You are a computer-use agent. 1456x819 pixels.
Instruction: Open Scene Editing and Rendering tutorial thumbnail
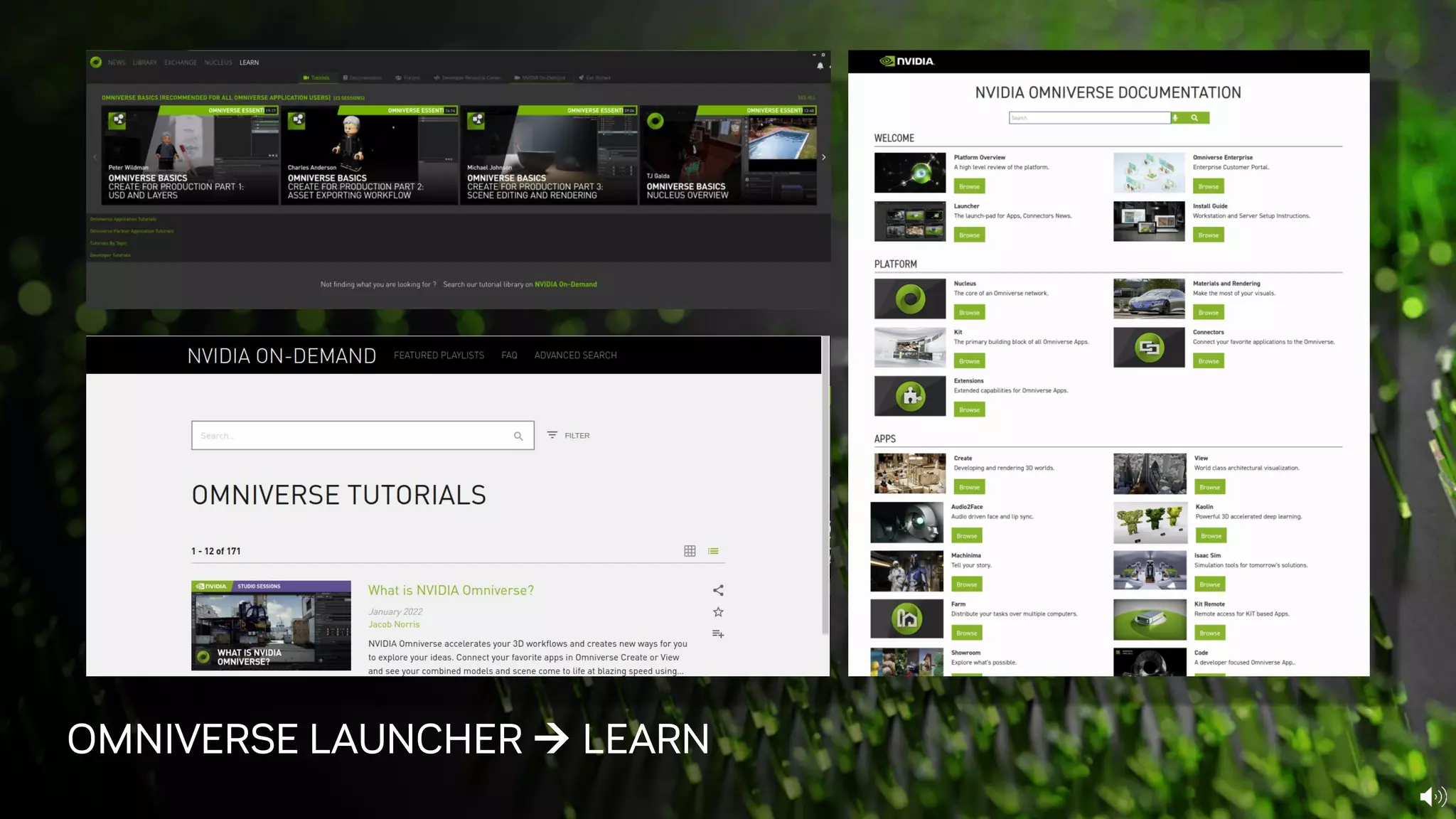(549, 156)
